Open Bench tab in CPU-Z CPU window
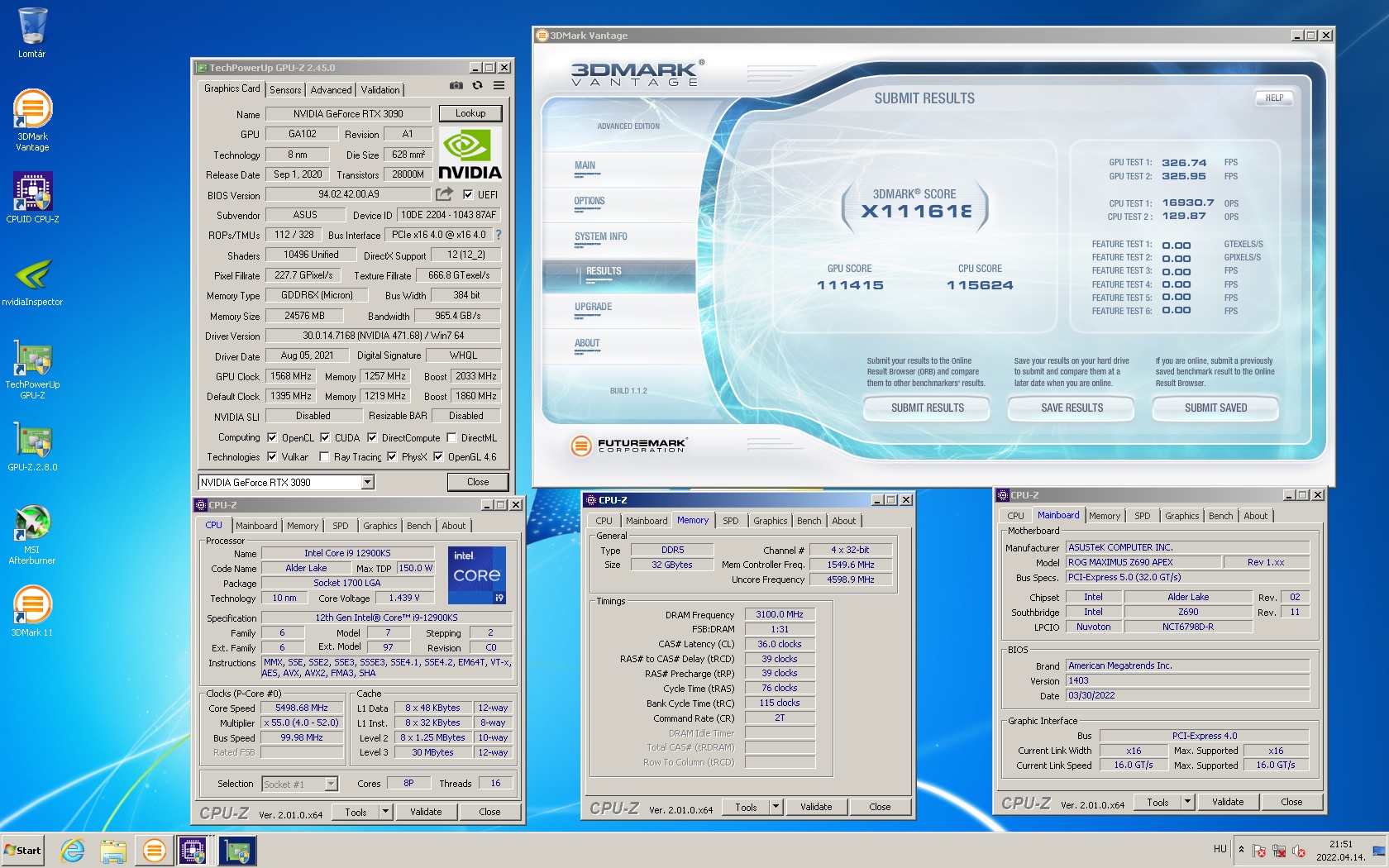Image resolution: width=1389 pixels, height=868 pixels. [419, 526]
